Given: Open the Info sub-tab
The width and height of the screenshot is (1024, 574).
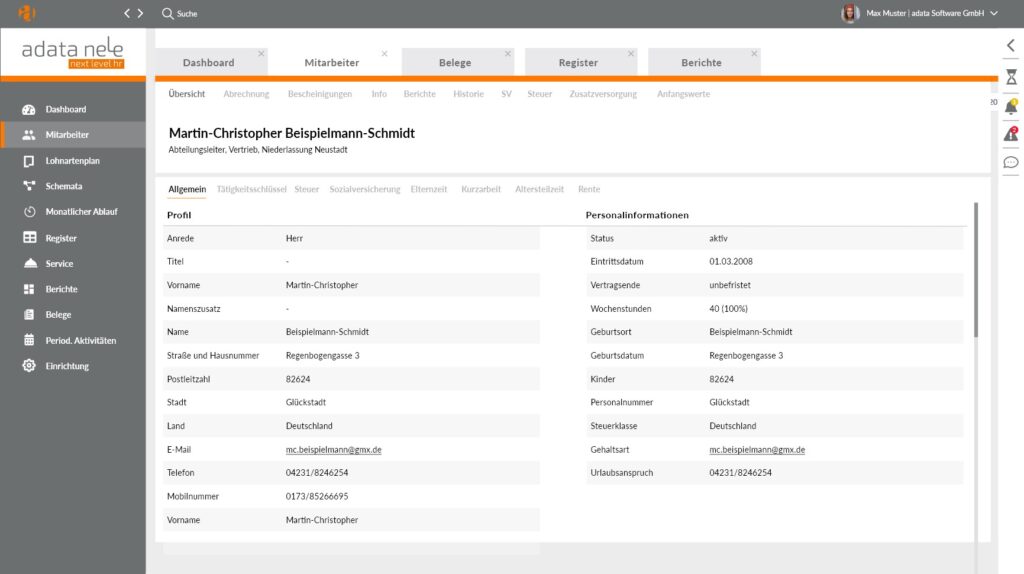Looking at the screenshot, I should [379, 94].
